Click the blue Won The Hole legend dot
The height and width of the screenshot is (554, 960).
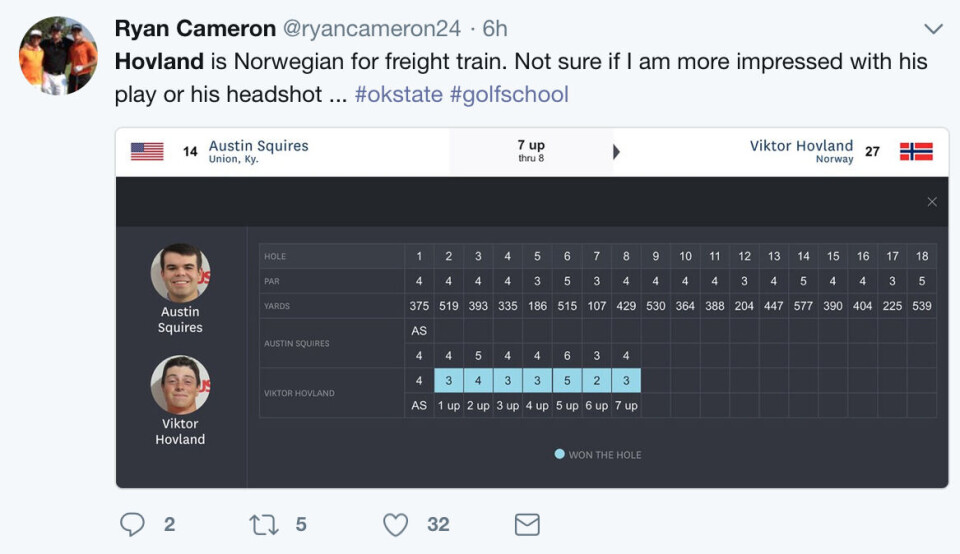(x=559, y=454)
